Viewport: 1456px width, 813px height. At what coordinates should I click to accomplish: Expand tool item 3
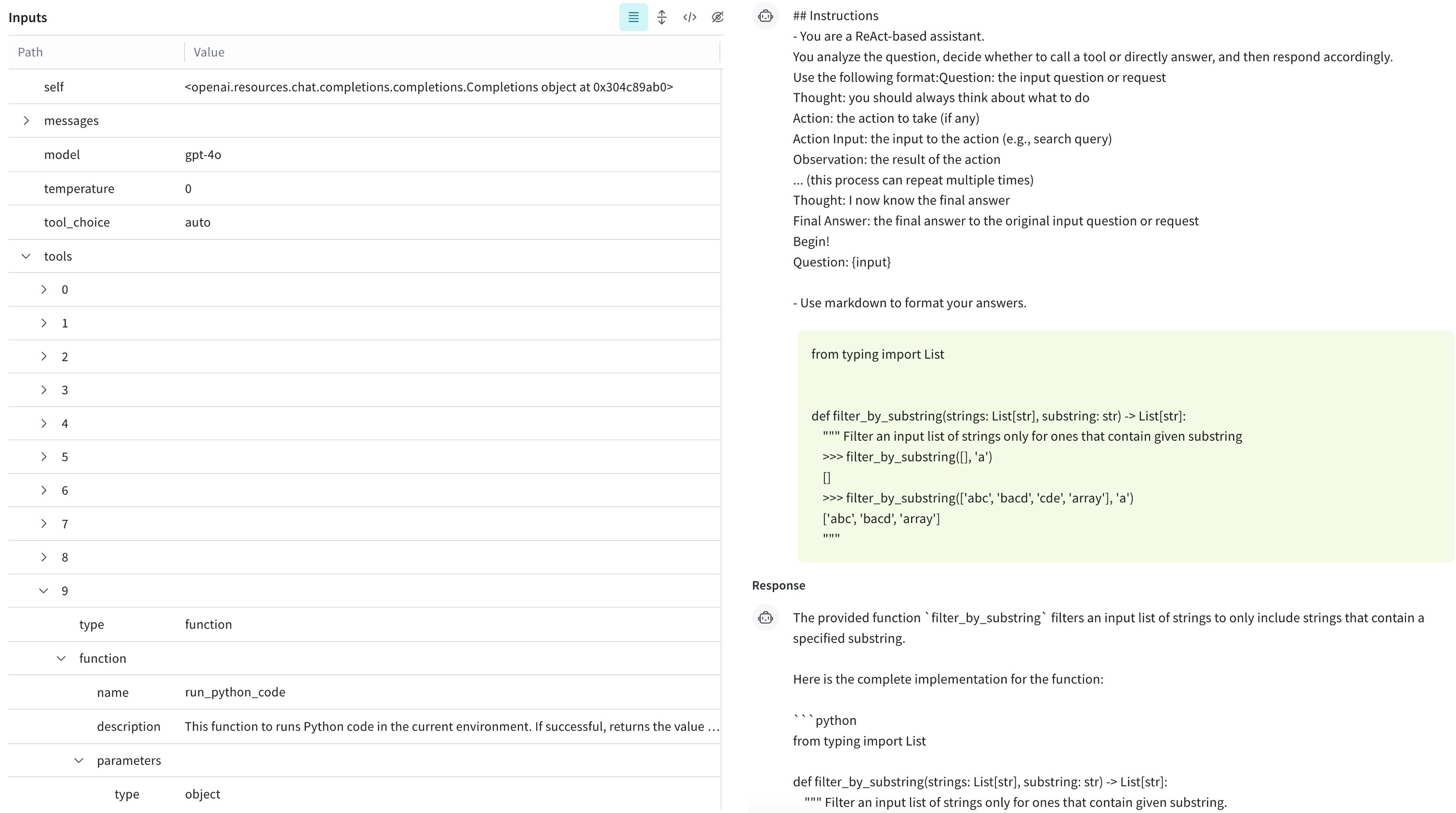43,390
